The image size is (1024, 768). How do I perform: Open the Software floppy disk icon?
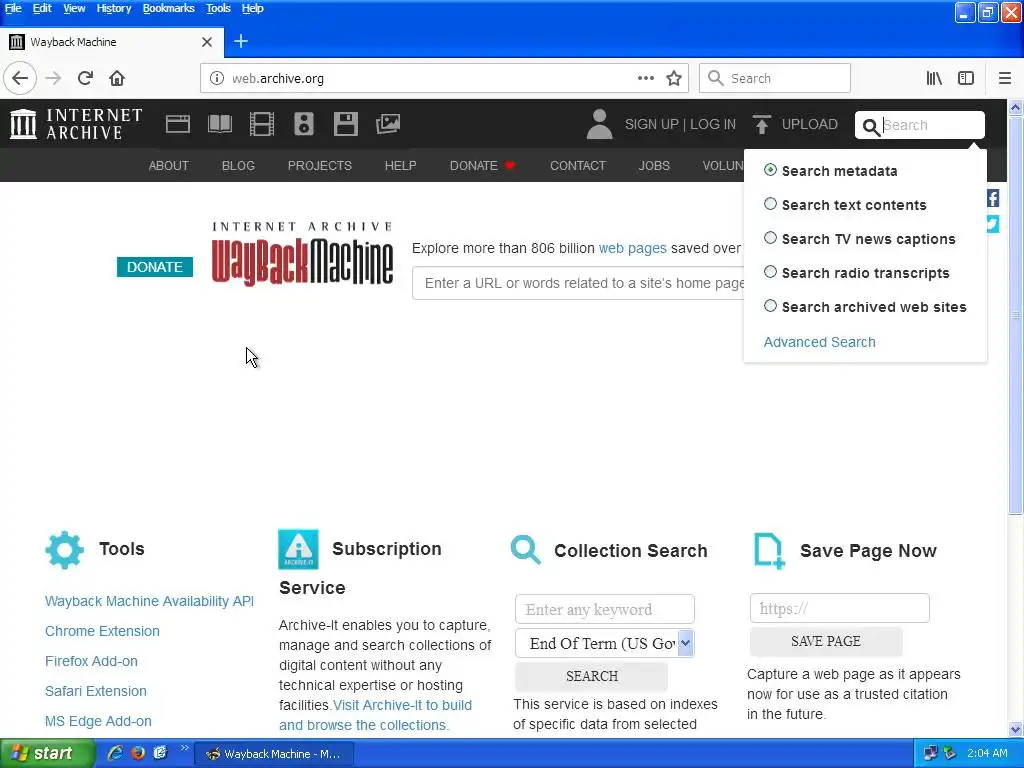(345, 124)
